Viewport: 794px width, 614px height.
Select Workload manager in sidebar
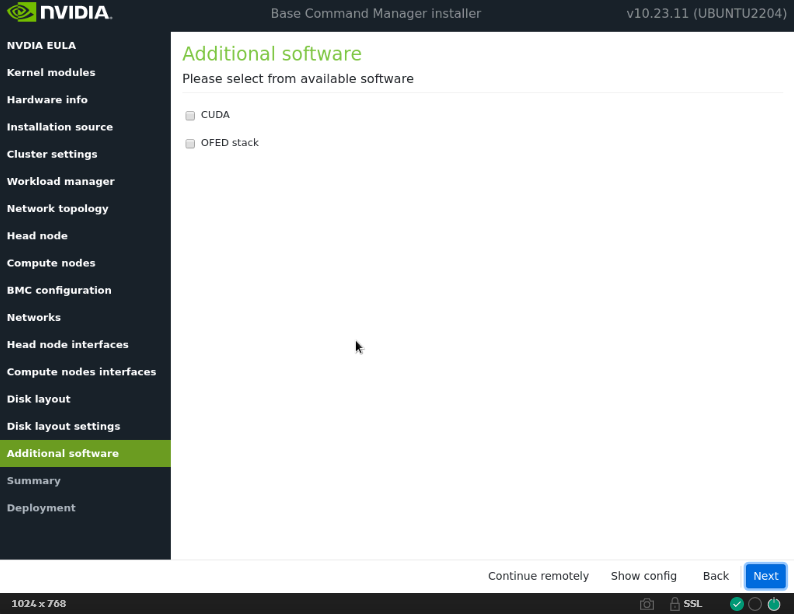(60, 182)
